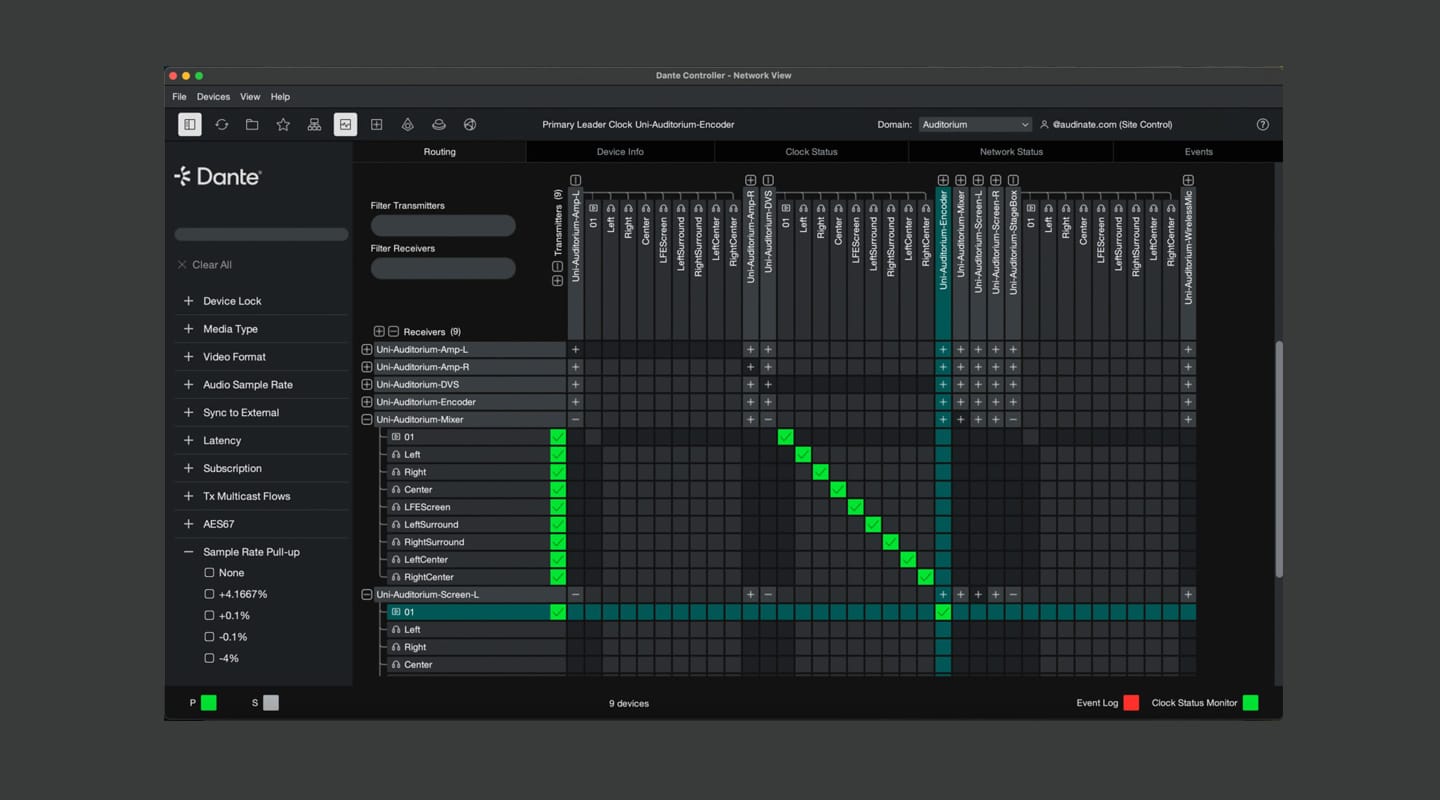Expand the Audio Sample Rate filter
The width and height of the screenshot is (1440, 800).
[188, 385]
